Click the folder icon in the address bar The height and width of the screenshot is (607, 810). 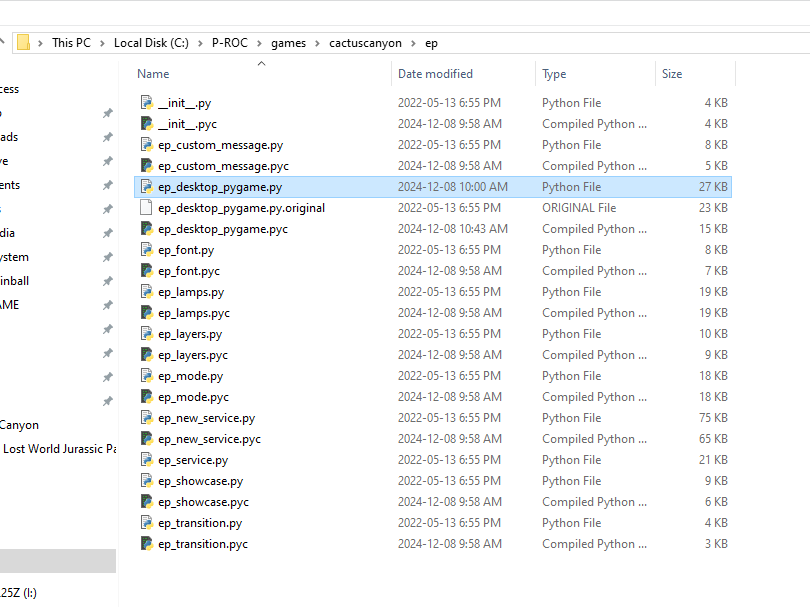point(23,43)
